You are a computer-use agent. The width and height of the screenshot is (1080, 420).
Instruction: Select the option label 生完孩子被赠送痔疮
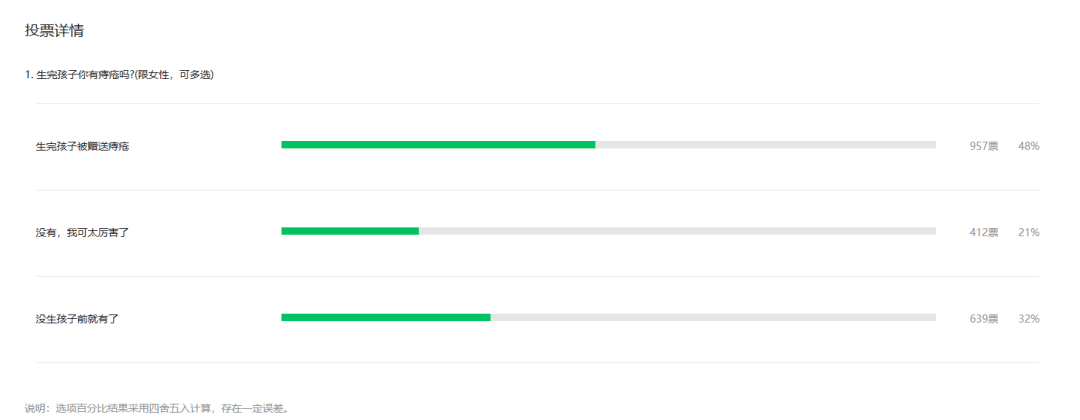(83, 146)
